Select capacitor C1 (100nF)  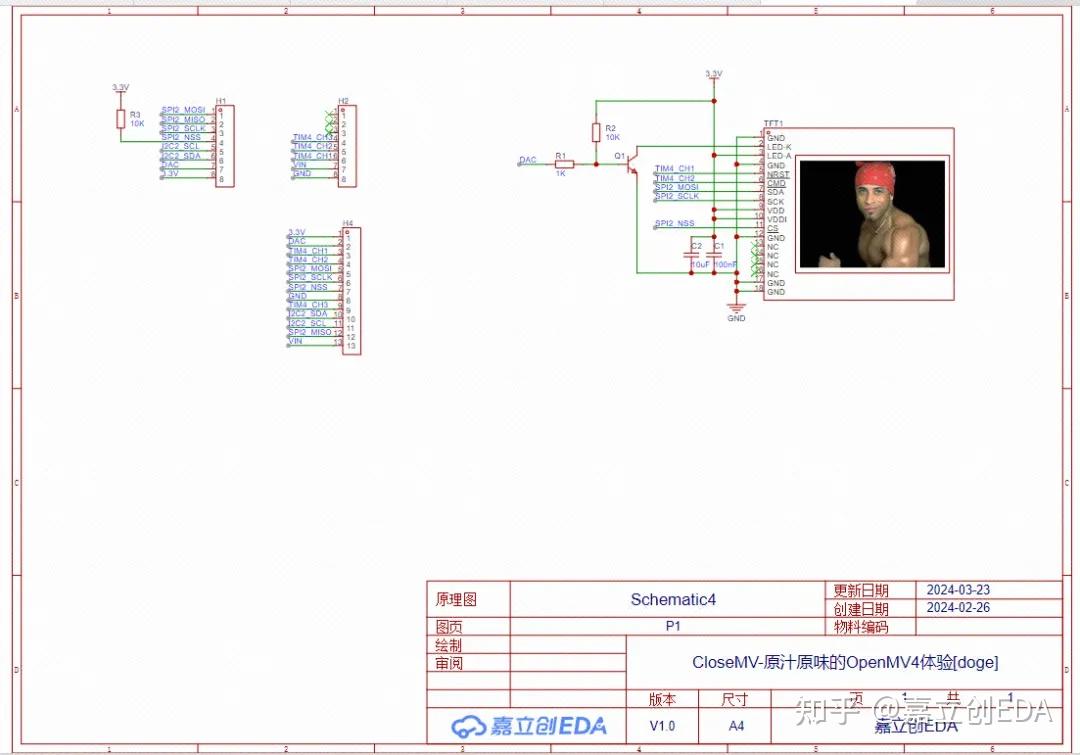click(714, 256)
